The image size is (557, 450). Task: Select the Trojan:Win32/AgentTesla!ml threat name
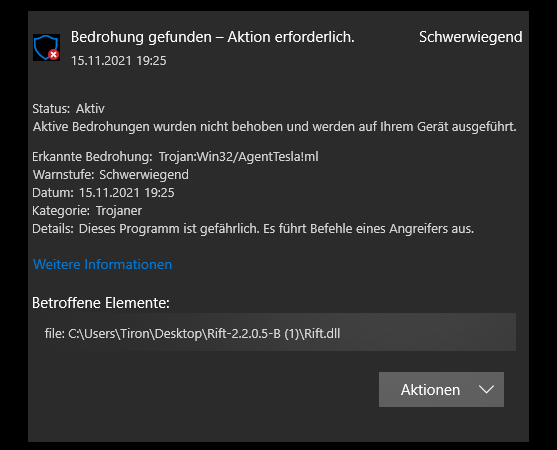click(238, 157)
